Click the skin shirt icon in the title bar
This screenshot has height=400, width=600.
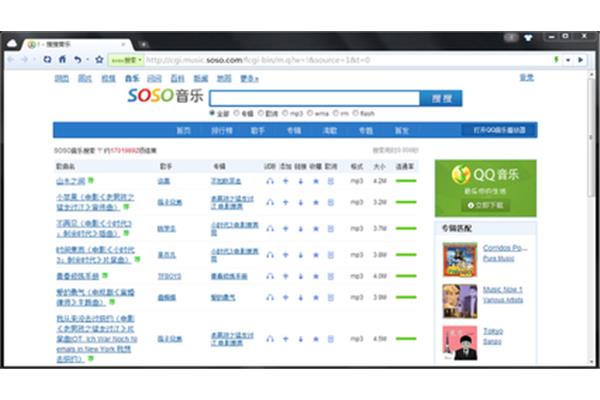pos(528,38)
